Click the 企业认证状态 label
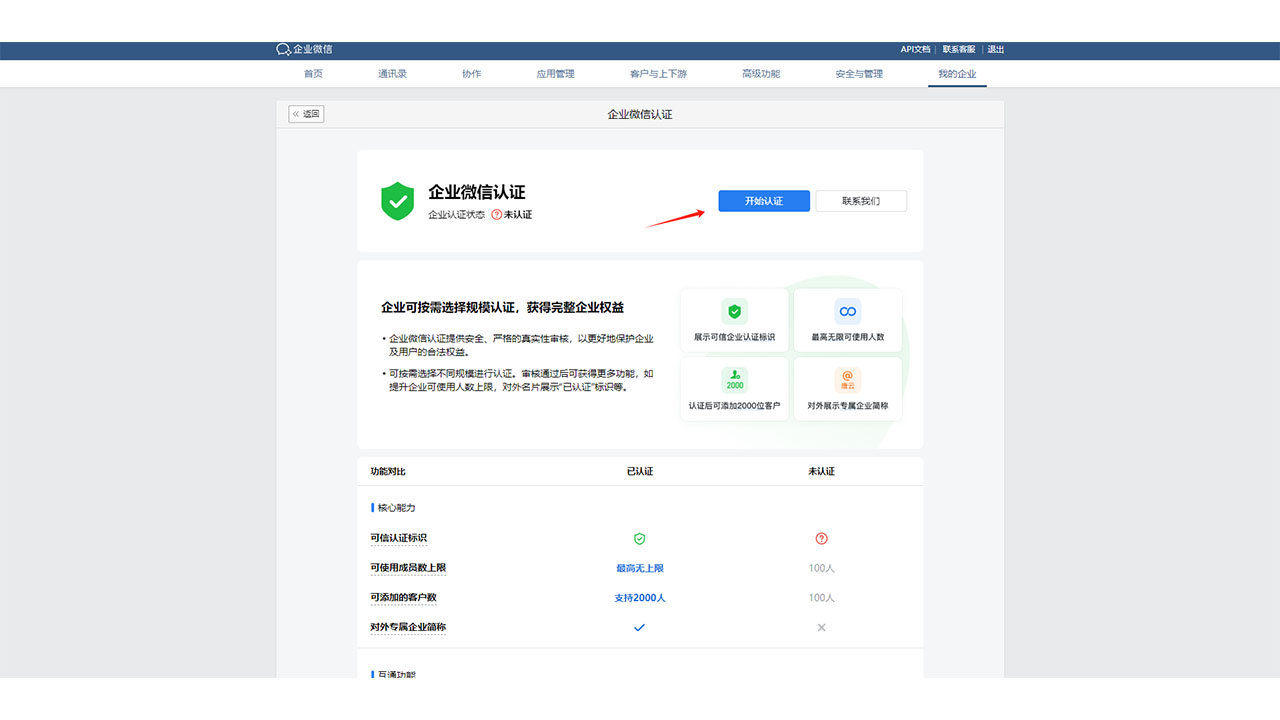The width and height of the screenshot is (1280, 720). [457, 214]
